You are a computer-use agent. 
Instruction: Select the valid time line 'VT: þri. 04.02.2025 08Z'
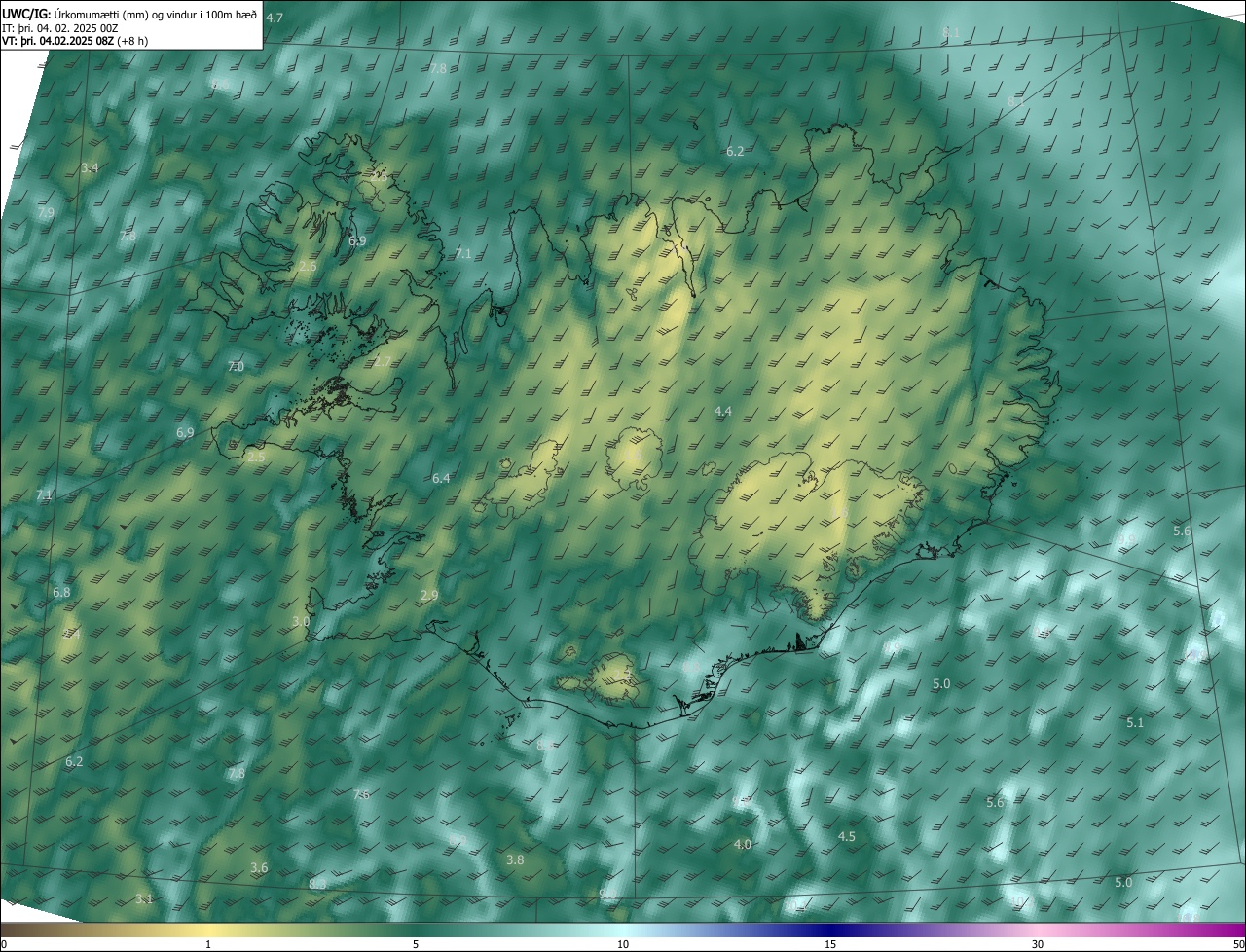(x=58, y=41)
